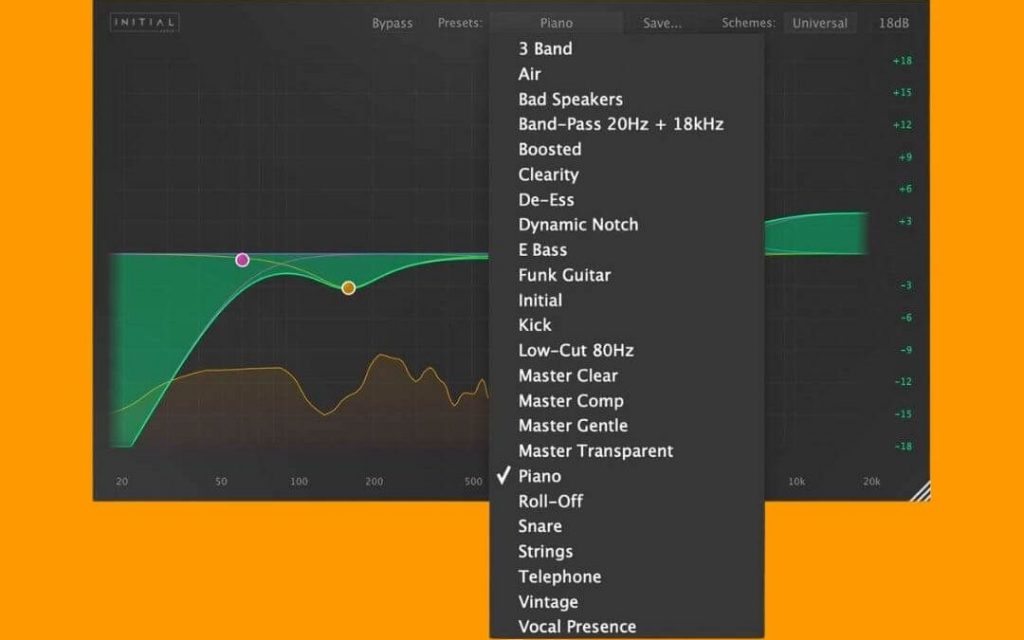Select the Kick preset
The image size is (1024, 640).
[x=534, y=325]
